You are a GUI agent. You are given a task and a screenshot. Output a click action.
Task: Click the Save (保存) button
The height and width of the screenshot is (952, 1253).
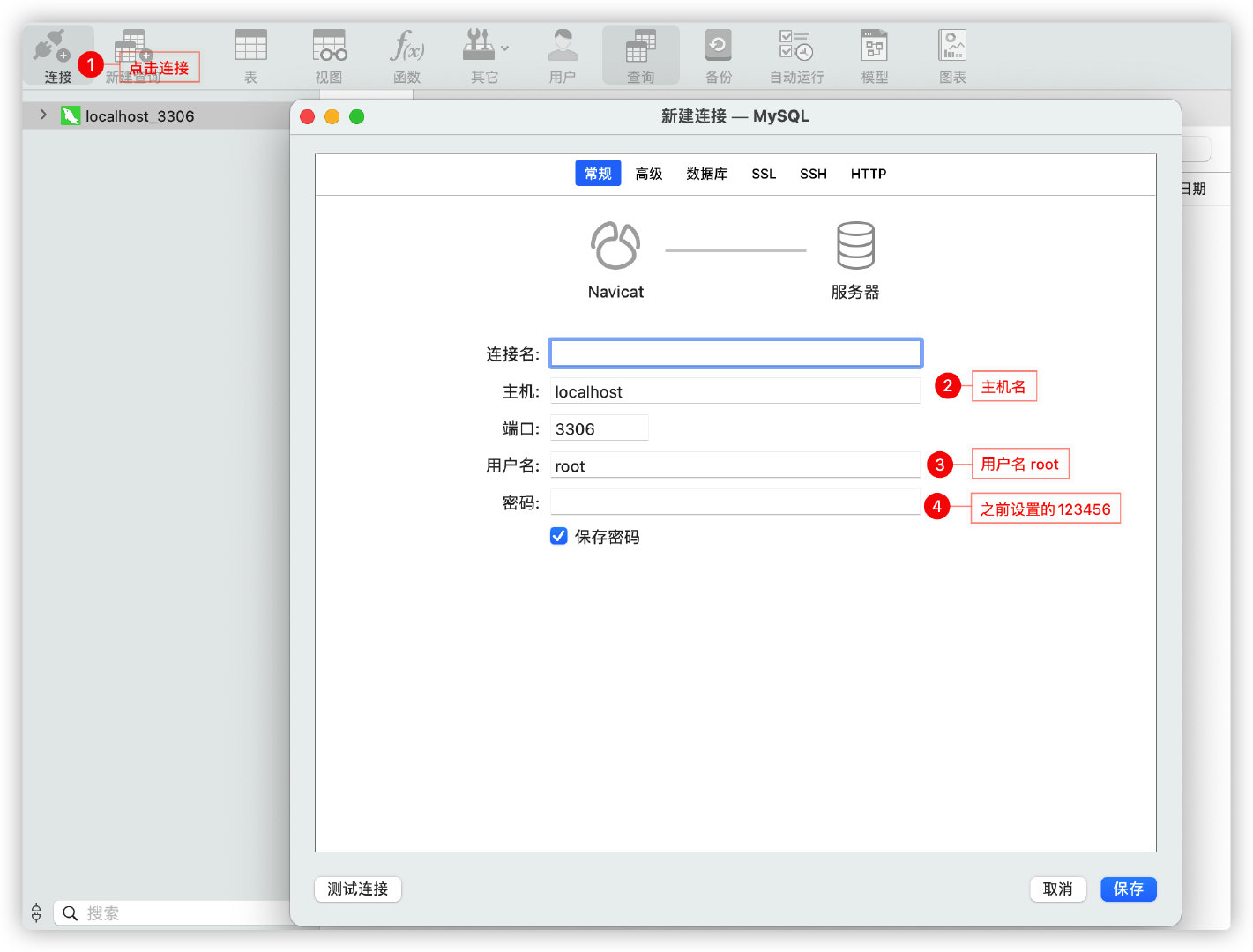[x=1129, y=889]
